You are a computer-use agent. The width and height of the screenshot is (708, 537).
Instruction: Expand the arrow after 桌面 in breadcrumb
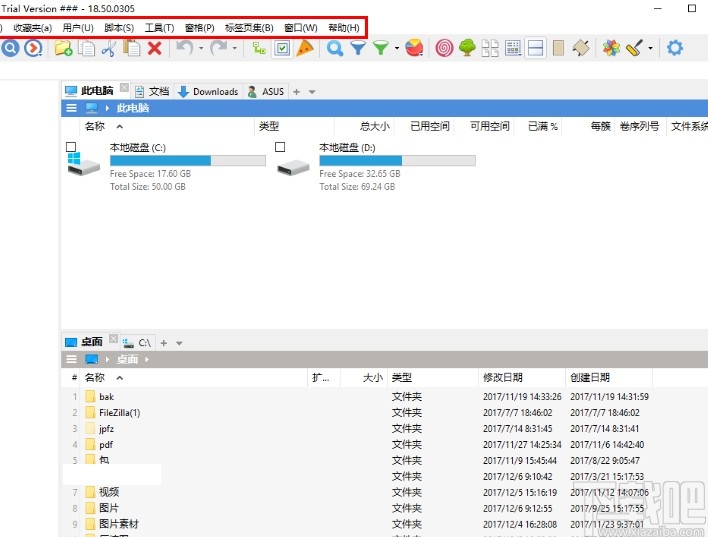(x=147, y=360)
